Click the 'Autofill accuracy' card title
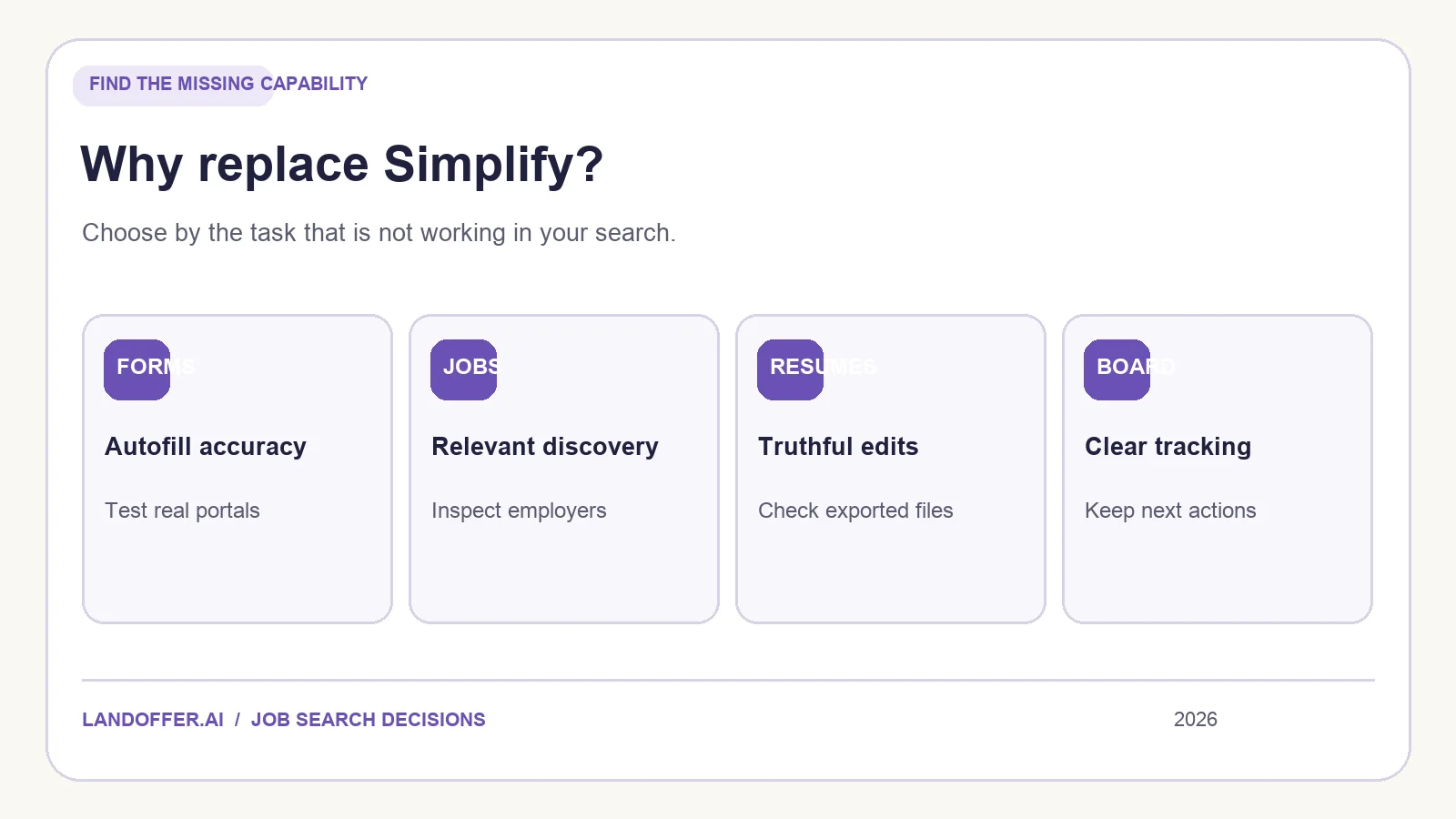Viewport: 1456px width, 819px height. pos(206,447)
